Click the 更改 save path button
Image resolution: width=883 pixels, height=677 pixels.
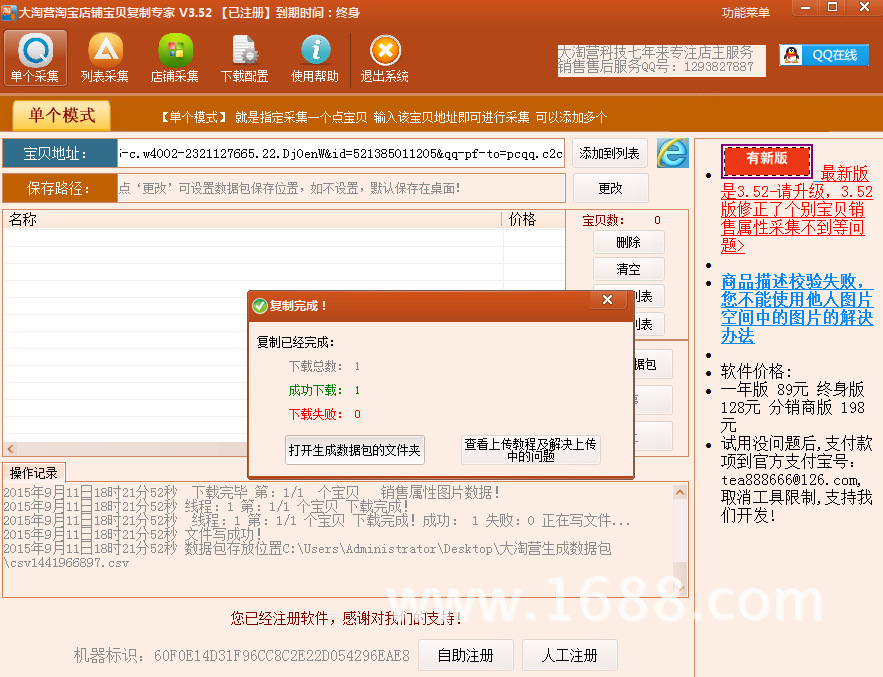tap(610, 188)
